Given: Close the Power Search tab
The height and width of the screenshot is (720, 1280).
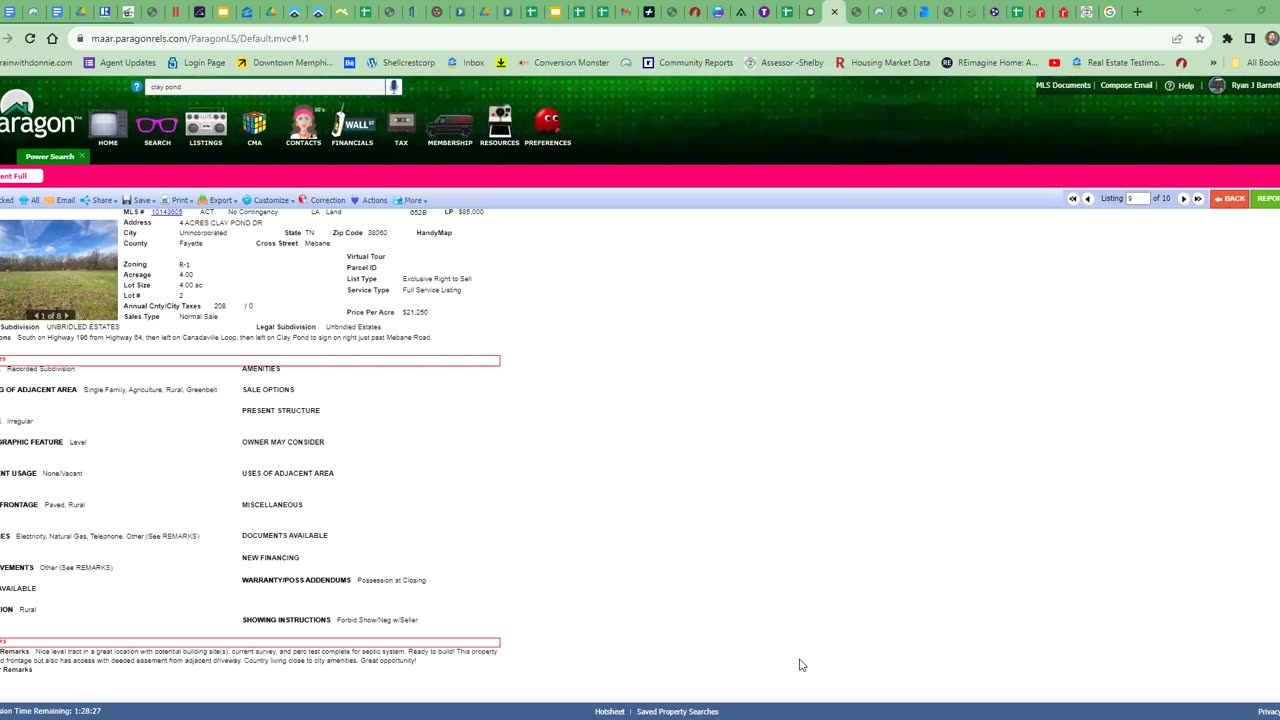Looking at the screenshot, I should pos(82,156).
